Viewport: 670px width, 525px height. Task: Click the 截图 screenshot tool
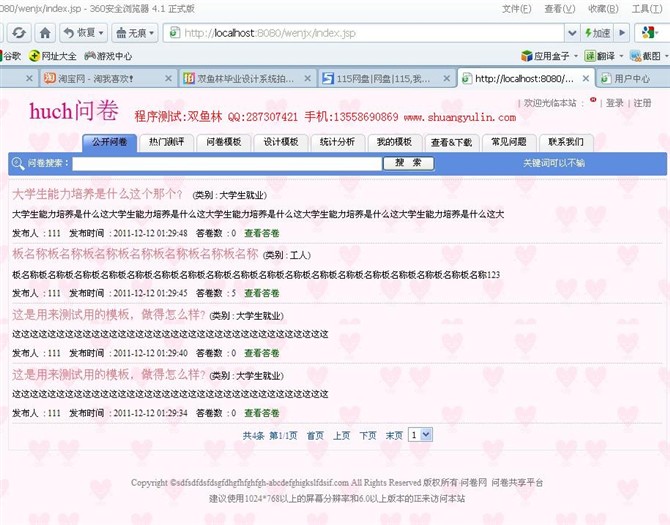[x=646, y=56]
